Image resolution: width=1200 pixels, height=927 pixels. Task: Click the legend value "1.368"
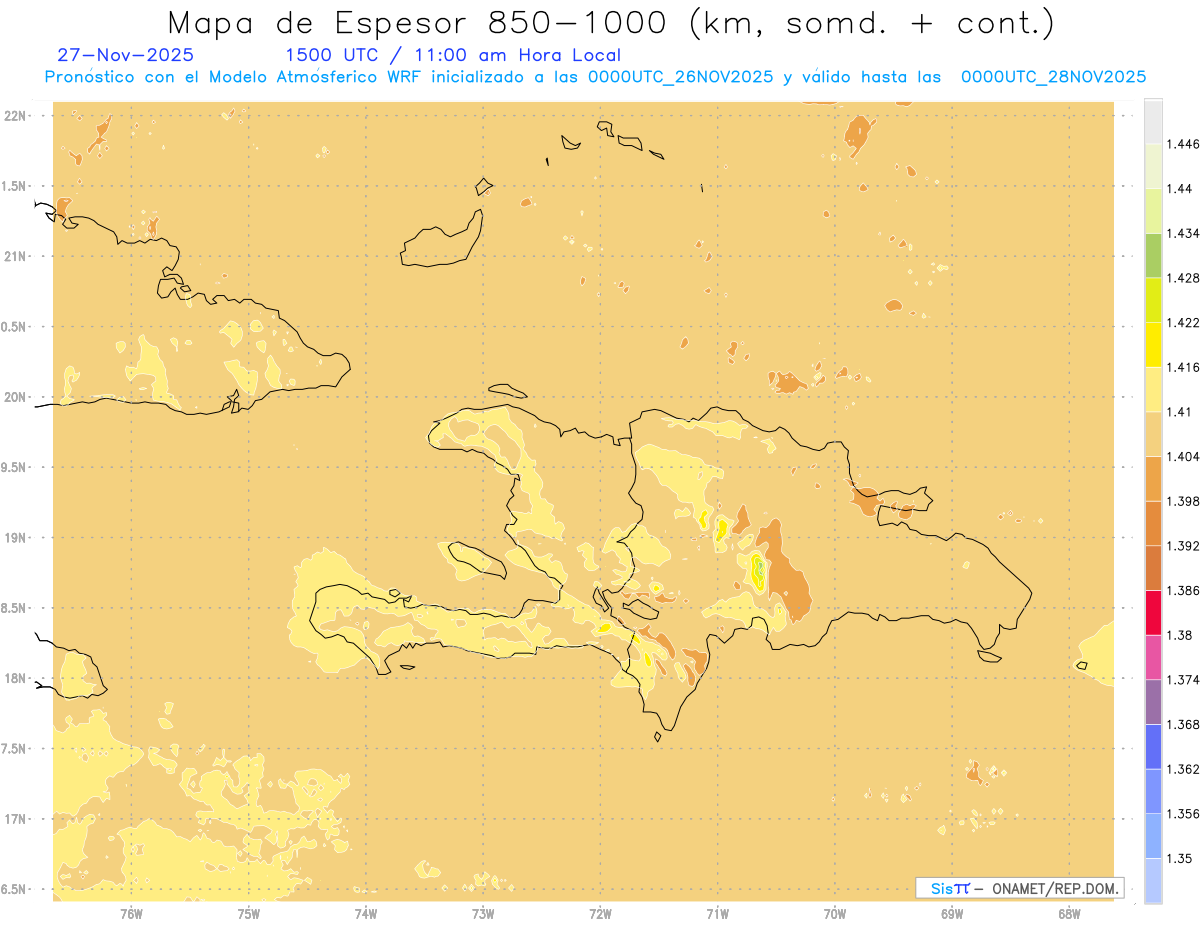[x=1183, y=724]
